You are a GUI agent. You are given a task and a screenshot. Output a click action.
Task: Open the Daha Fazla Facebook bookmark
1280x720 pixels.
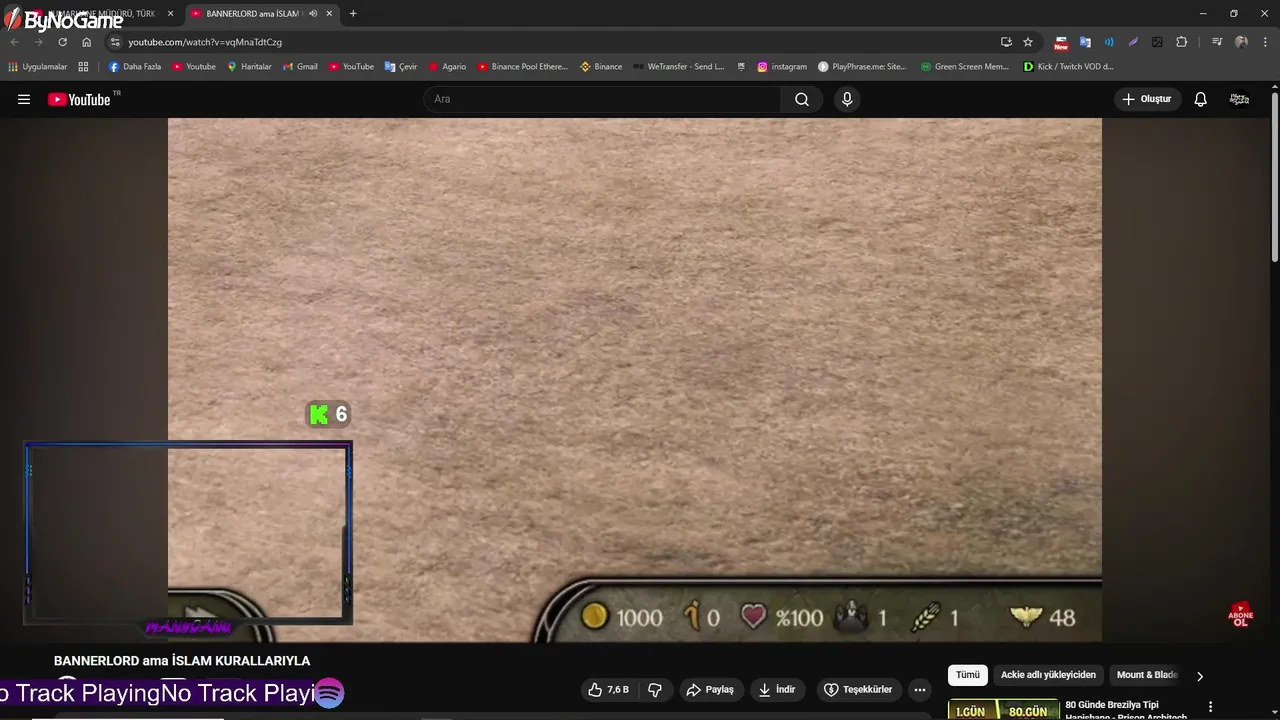pos(135,67)
